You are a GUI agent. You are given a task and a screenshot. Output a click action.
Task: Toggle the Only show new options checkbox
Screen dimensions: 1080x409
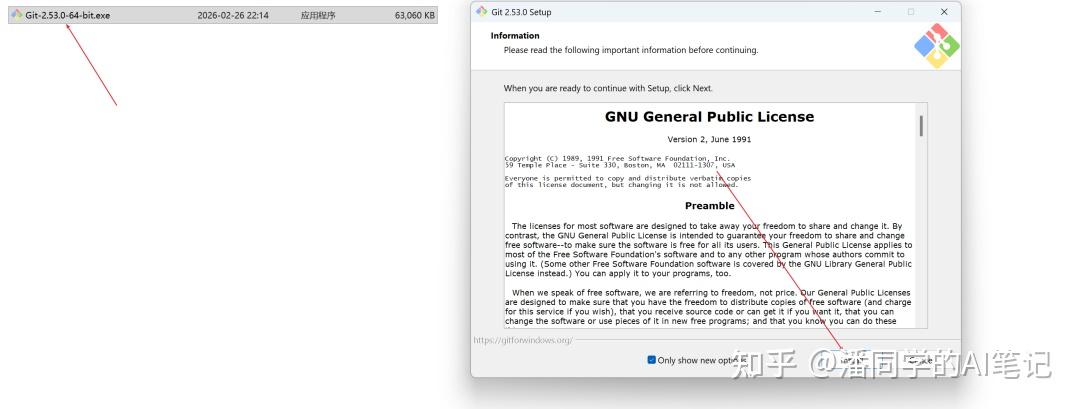click(x=652, y=360)
